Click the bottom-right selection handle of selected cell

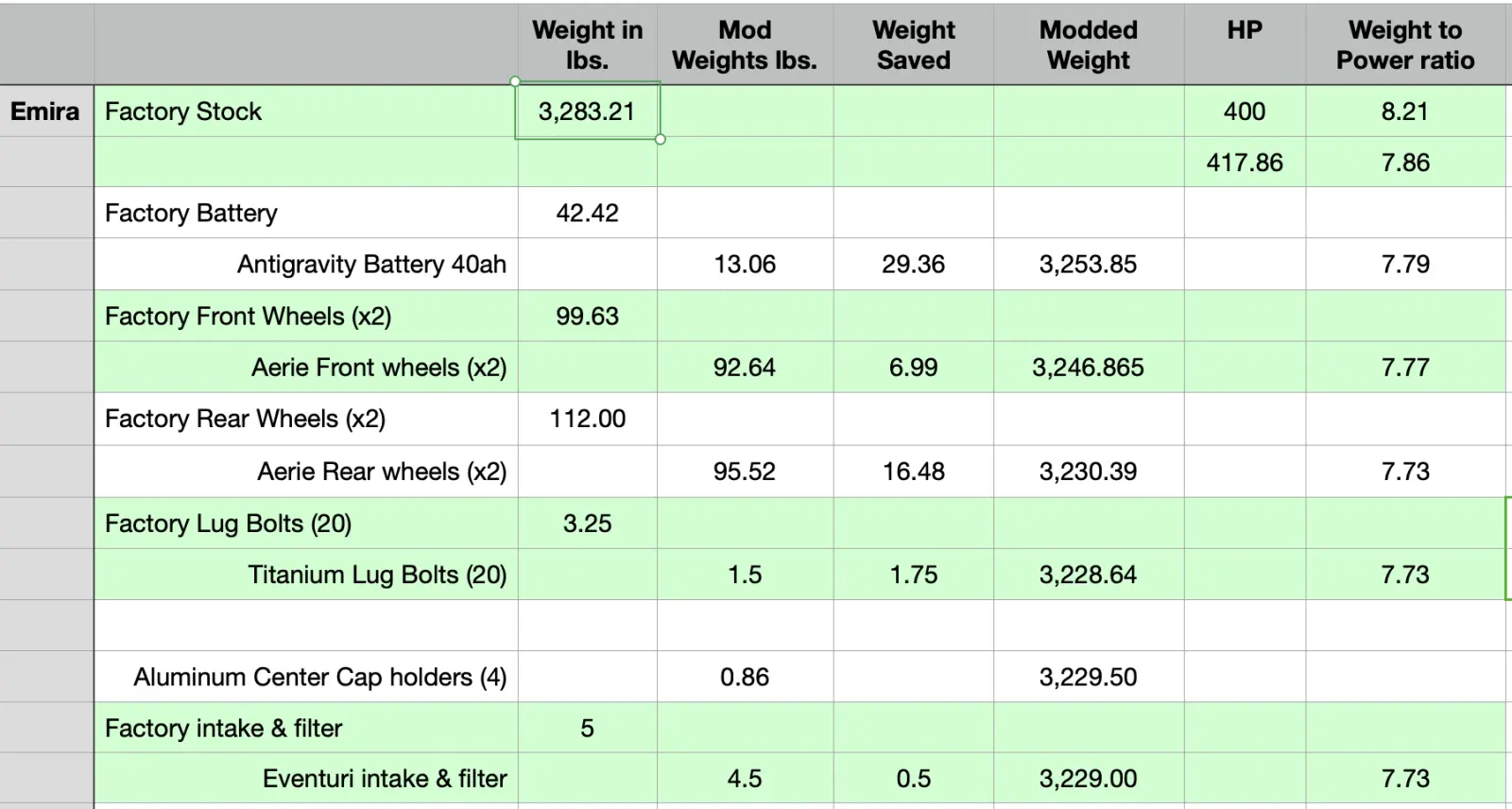pyautogui.click(x=661, y=140)
